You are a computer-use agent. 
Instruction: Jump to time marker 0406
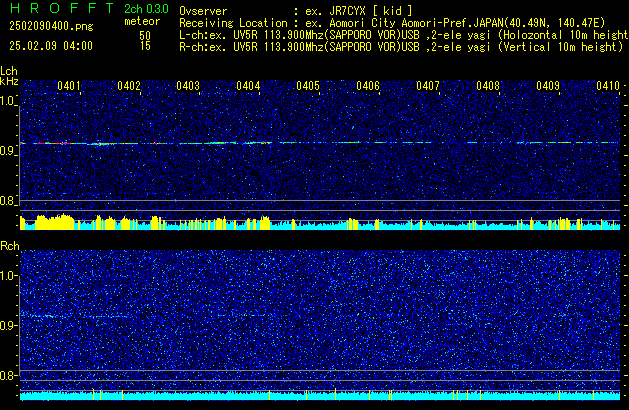368,86
